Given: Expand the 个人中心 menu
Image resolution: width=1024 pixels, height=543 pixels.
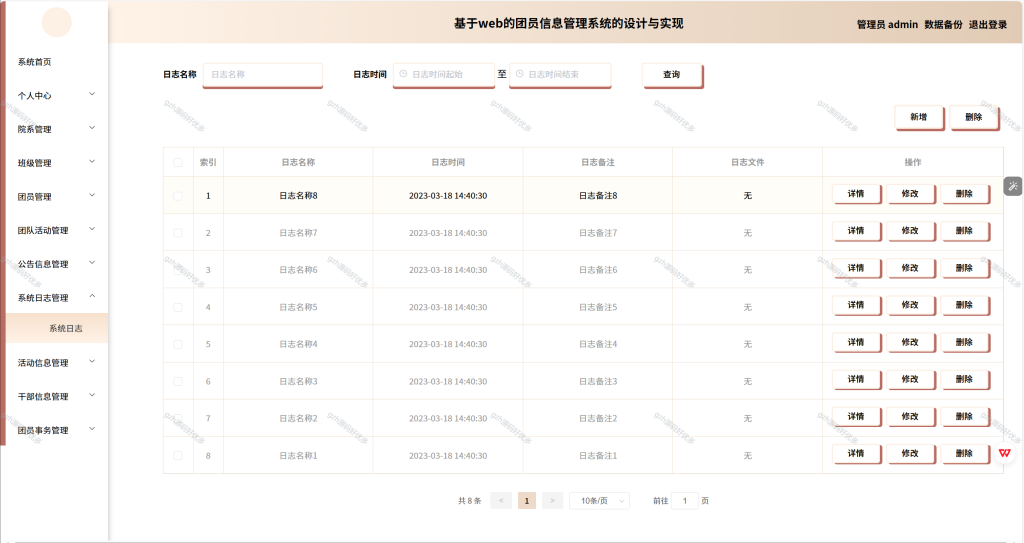Looking at the screenshot, I should point(56,95).
